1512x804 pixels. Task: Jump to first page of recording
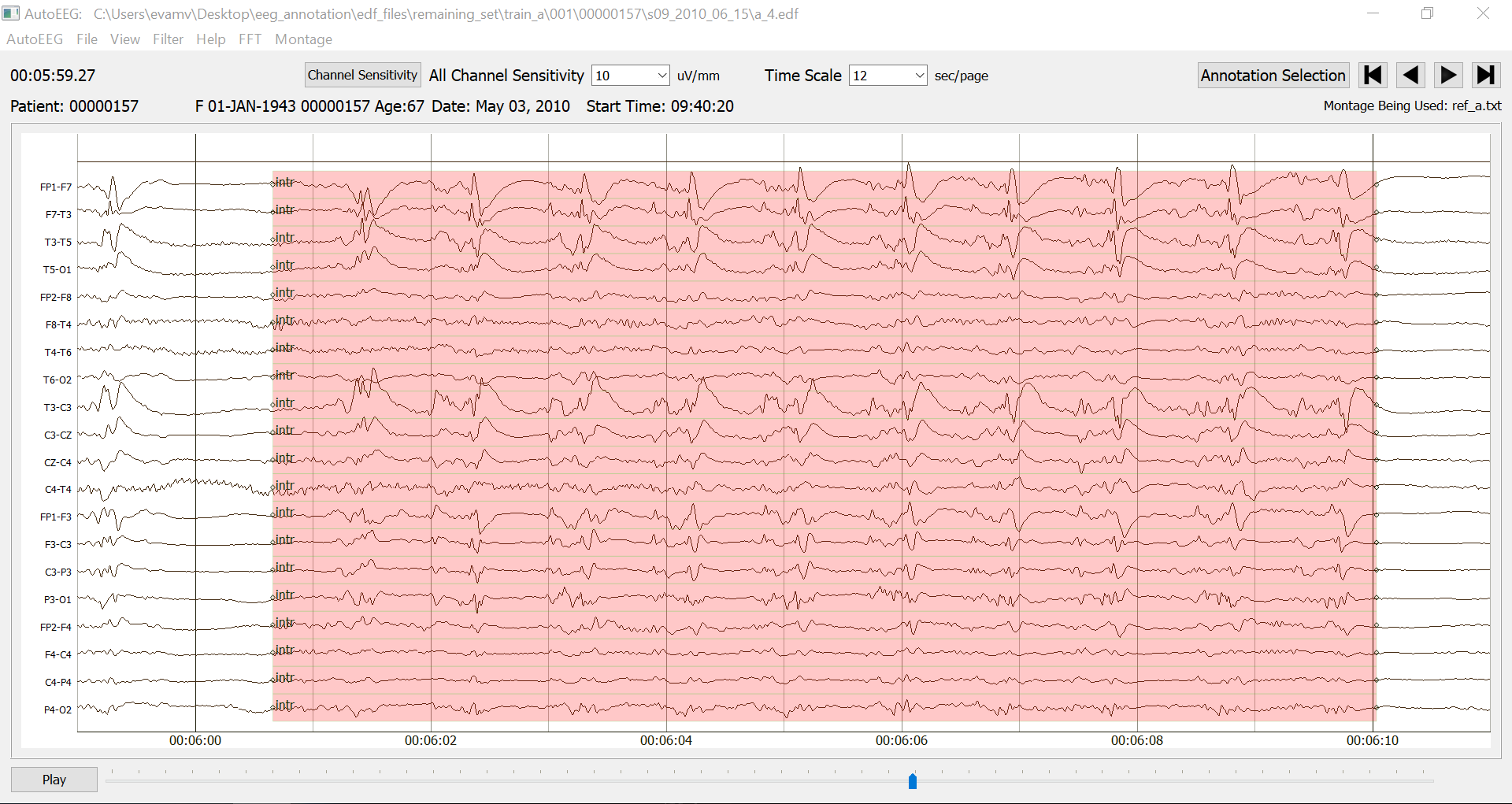coord(1373,75)
